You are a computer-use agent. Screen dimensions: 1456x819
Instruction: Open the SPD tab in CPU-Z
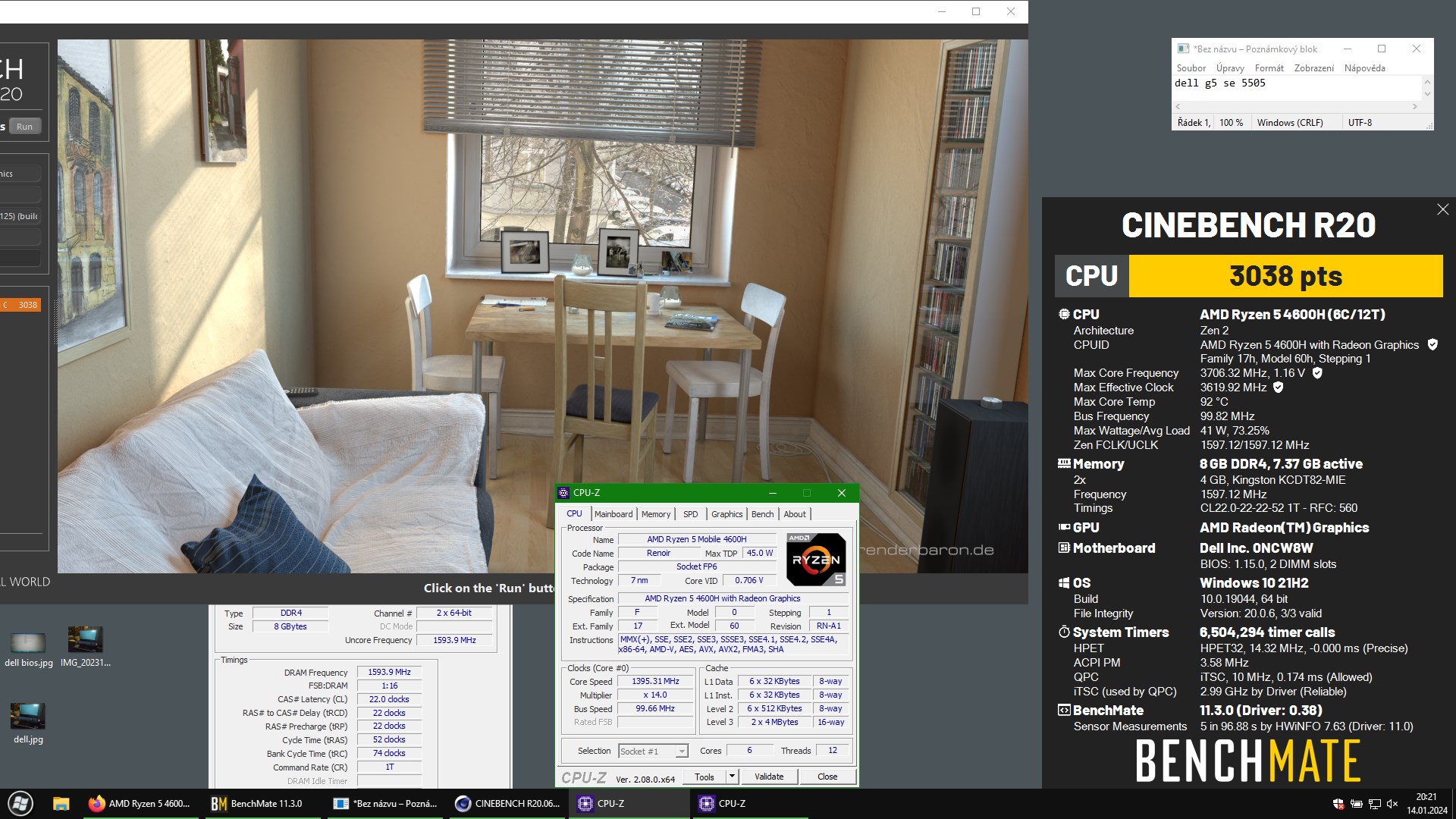[690, 514]
